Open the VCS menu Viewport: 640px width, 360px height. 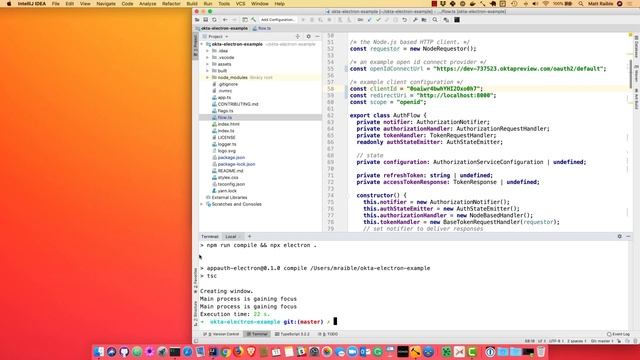[x=240, y=4]
